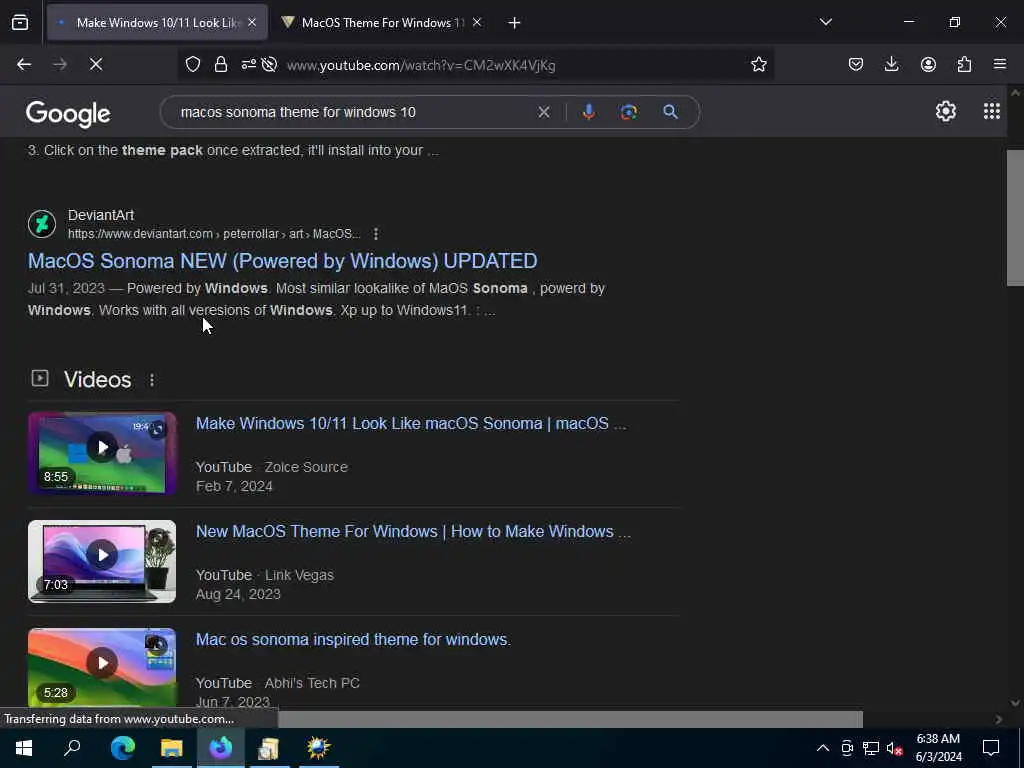The height and width of the screenshot is (768, 1024).
Task: Play the 5:28 Abhi's Tech PC thumbnail
Action: 102,667
